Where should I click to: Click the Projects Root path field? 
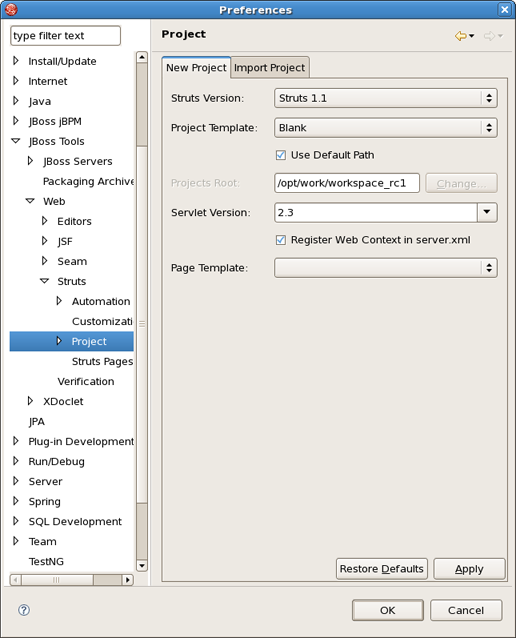tap(347, 183)
